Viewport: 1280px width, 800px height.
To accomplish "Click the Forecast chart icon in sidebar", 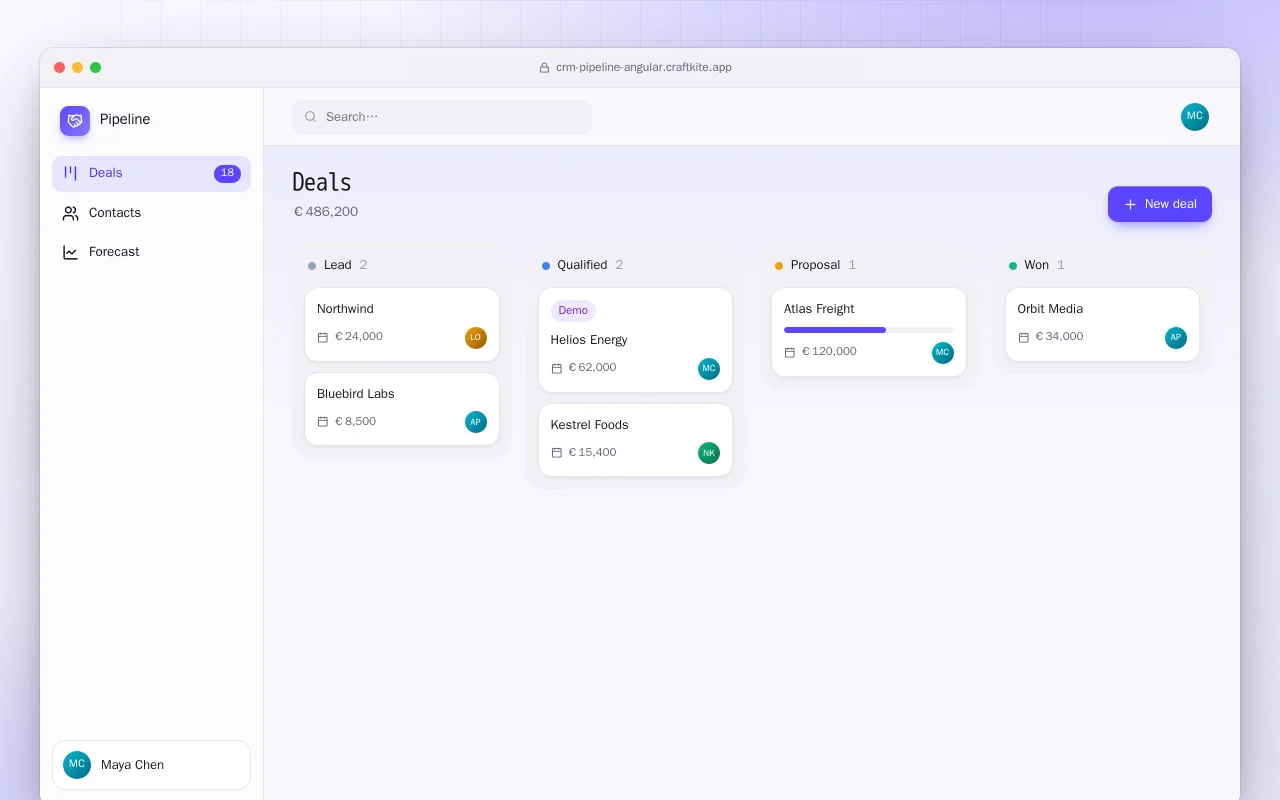I will point(70,252).
